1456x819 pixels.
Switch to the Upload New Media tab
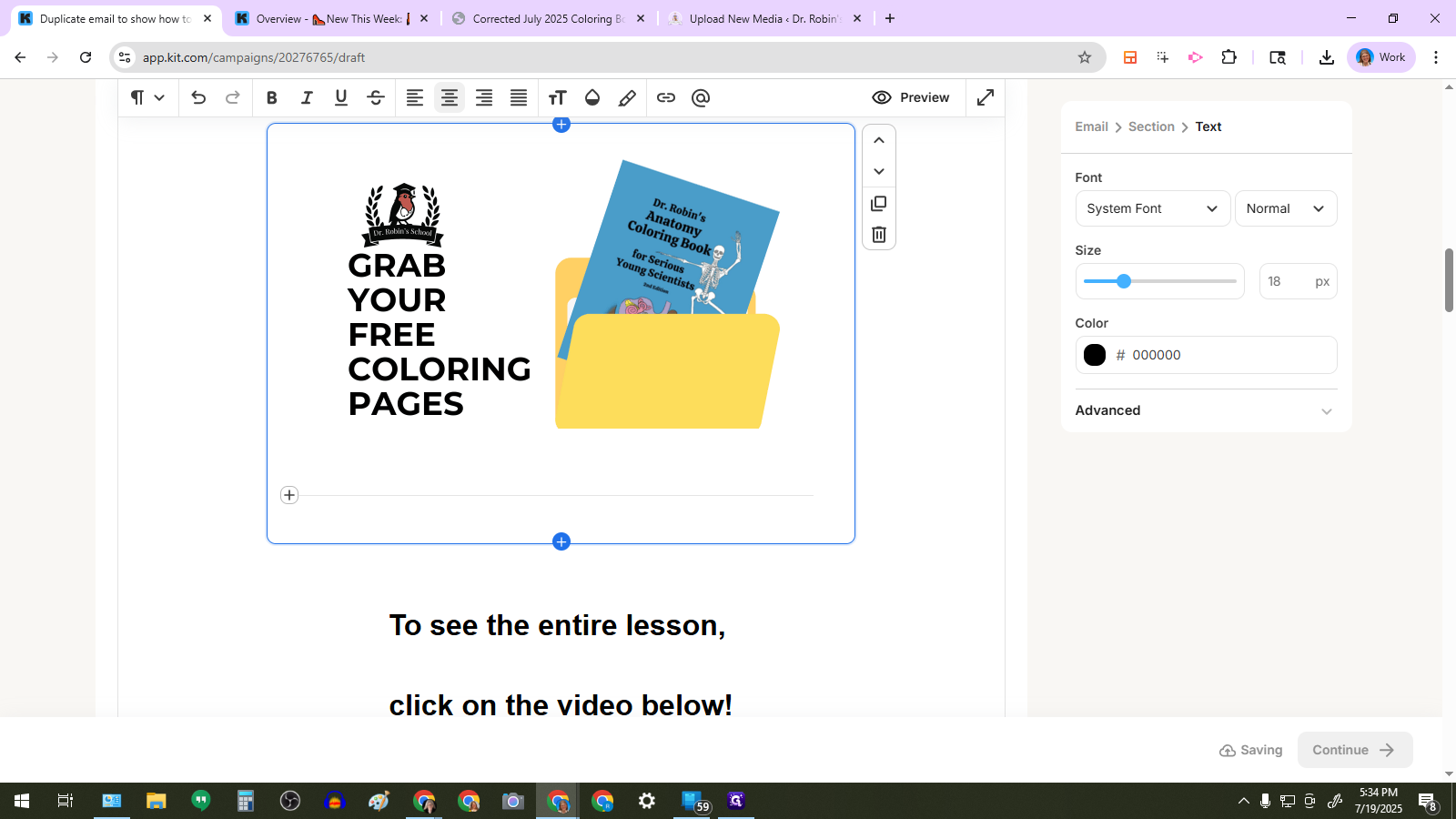click(x=764, y=18)
